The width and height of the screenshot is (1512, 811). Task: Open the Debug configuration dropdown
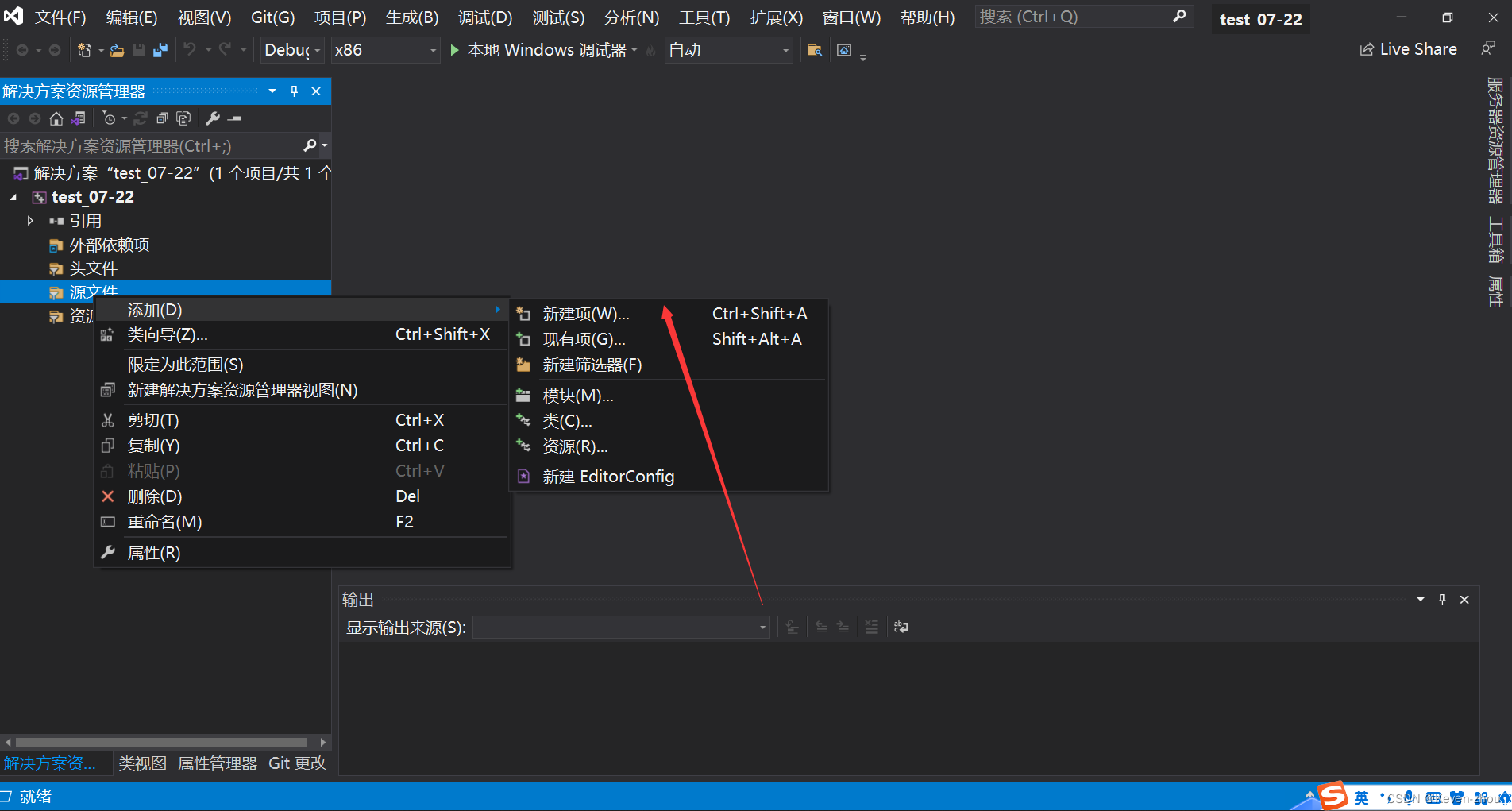[x=292, y=50]
